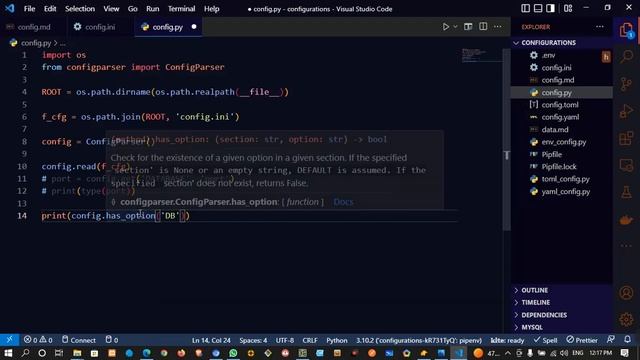The image size is (640, 360).
Task: Click the Windows Start button
Action: [8, 353]
